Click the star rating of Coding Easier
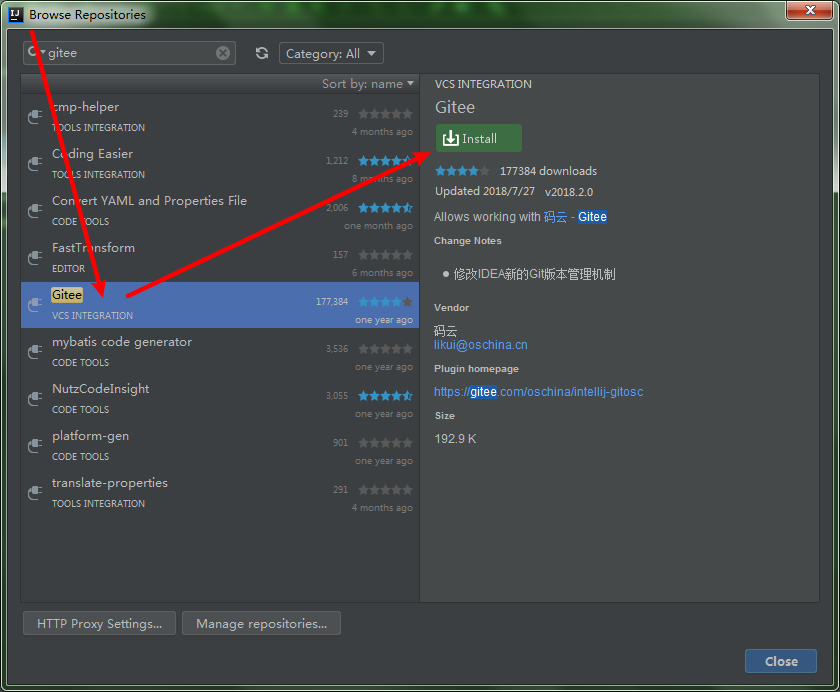 pyautogui.click(x=385, y=161)
